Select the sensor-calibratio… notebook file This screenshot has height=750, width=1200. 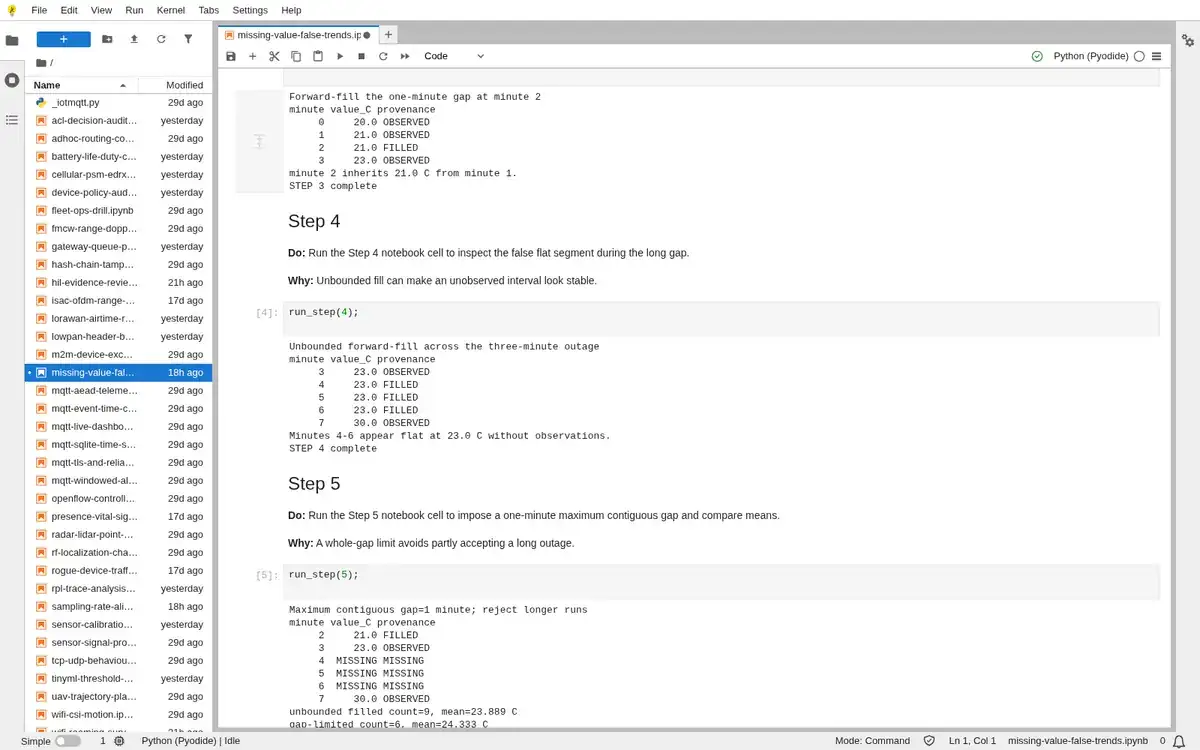tap(118, 625)
